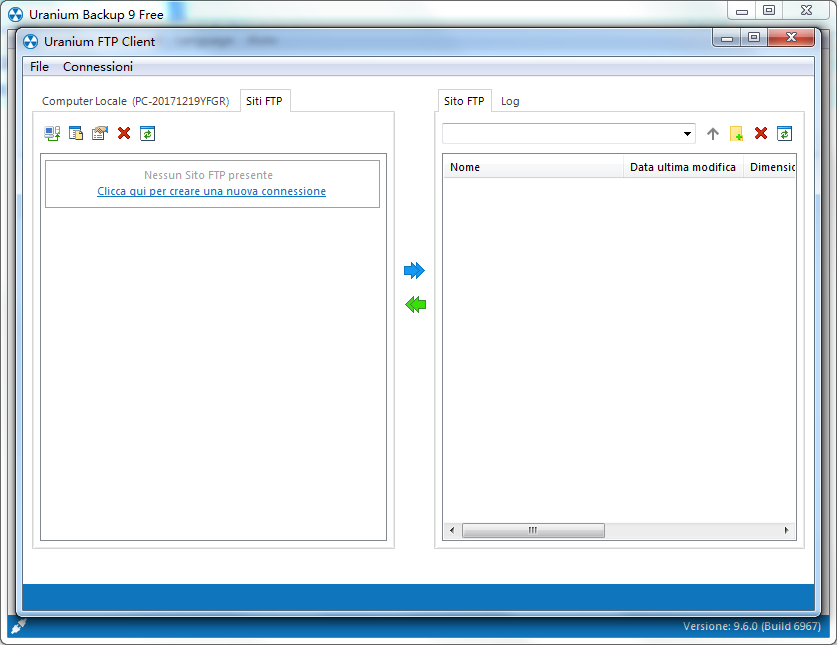Expand the remote path dropdown arrow

coord(688,133)
